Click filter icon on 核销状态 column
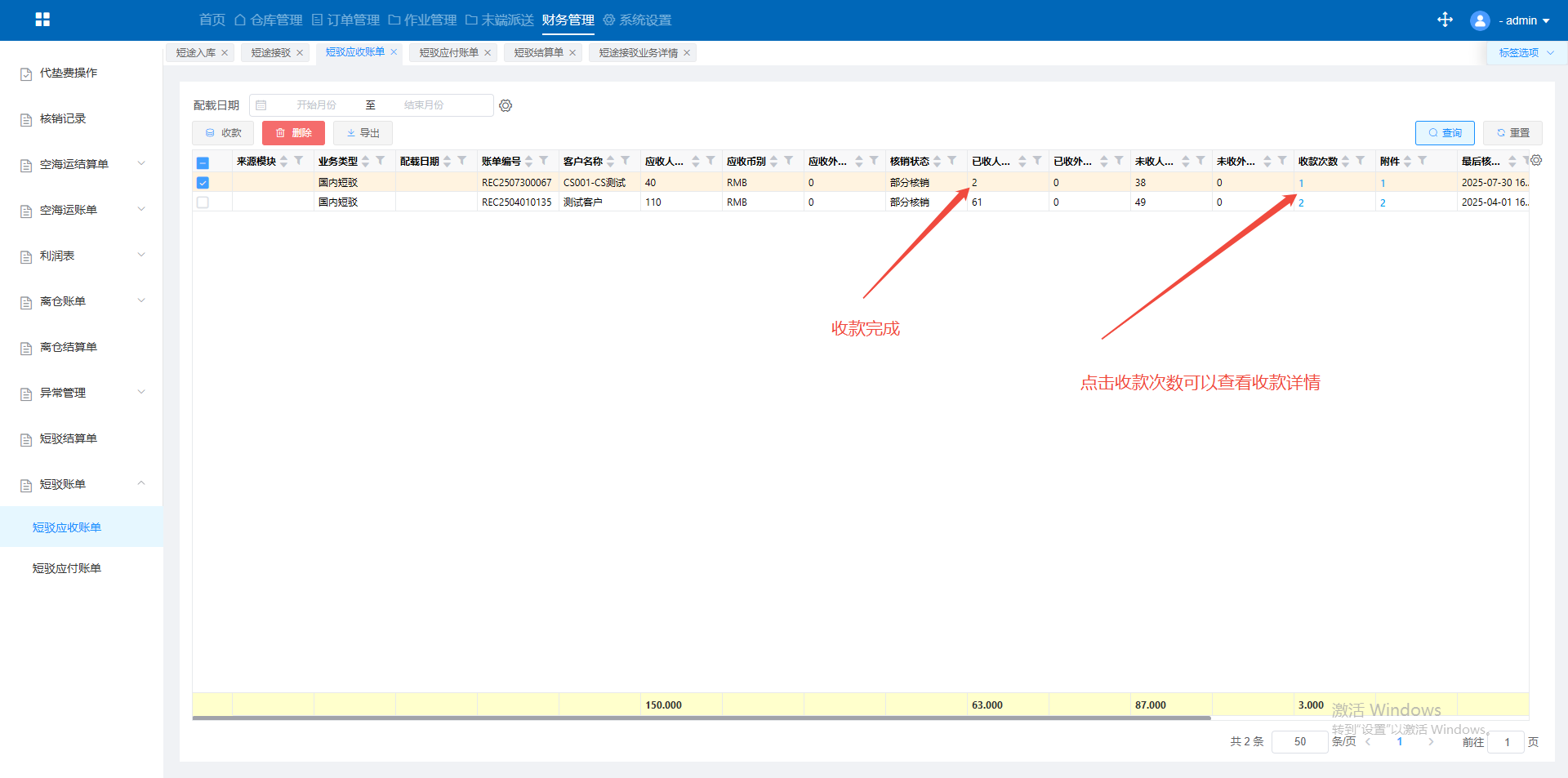The height and width of the screenshot is (778, 1568). click(952, 161)
